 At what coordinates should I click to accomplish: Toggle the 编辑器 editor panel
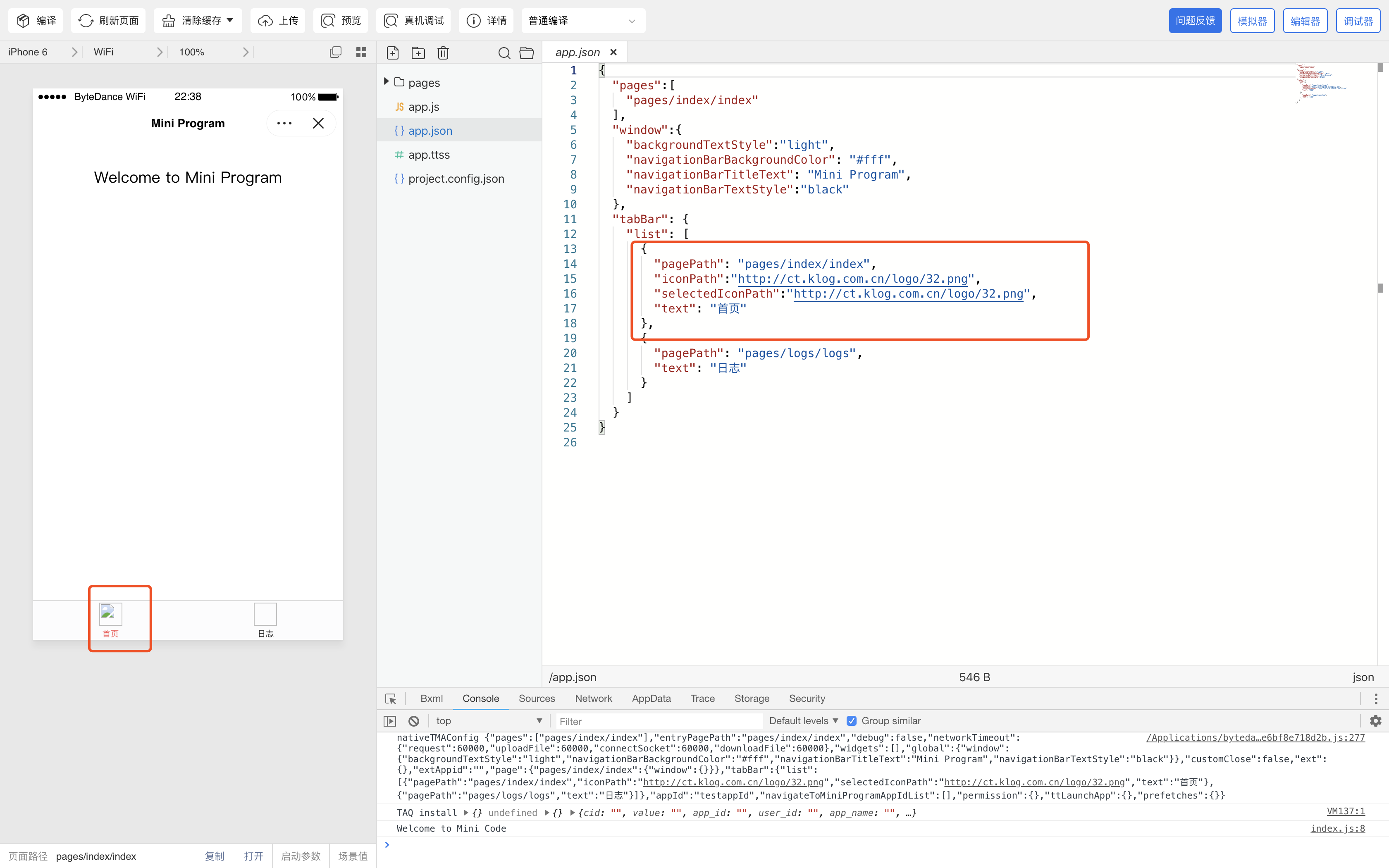click(1305, 21)
